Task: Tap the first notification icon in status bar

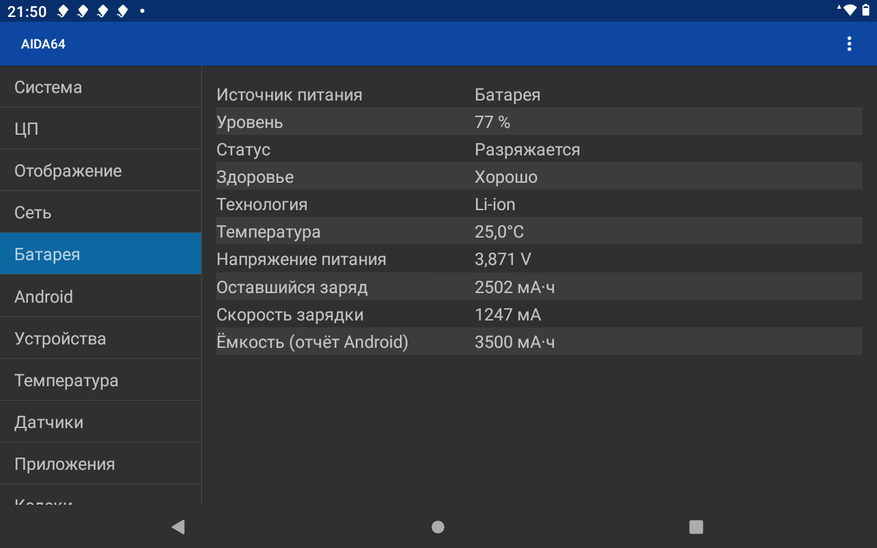Action: coord(63,11)
